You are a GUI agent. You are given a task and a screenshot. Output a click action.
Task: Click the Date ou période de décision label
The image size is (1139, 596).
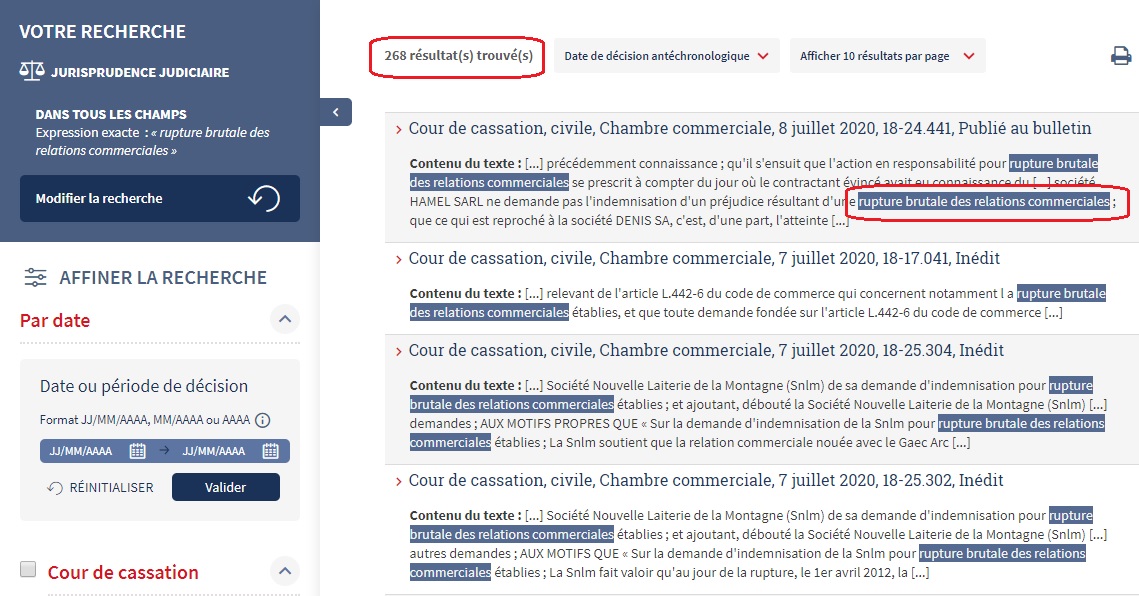point(144,385)
